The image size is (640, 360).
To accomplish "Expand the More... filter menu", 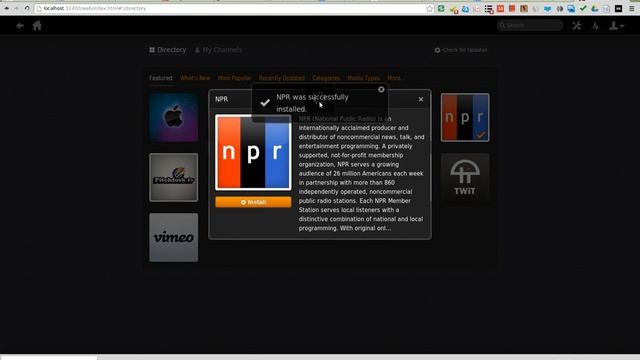I will point(395,78).
